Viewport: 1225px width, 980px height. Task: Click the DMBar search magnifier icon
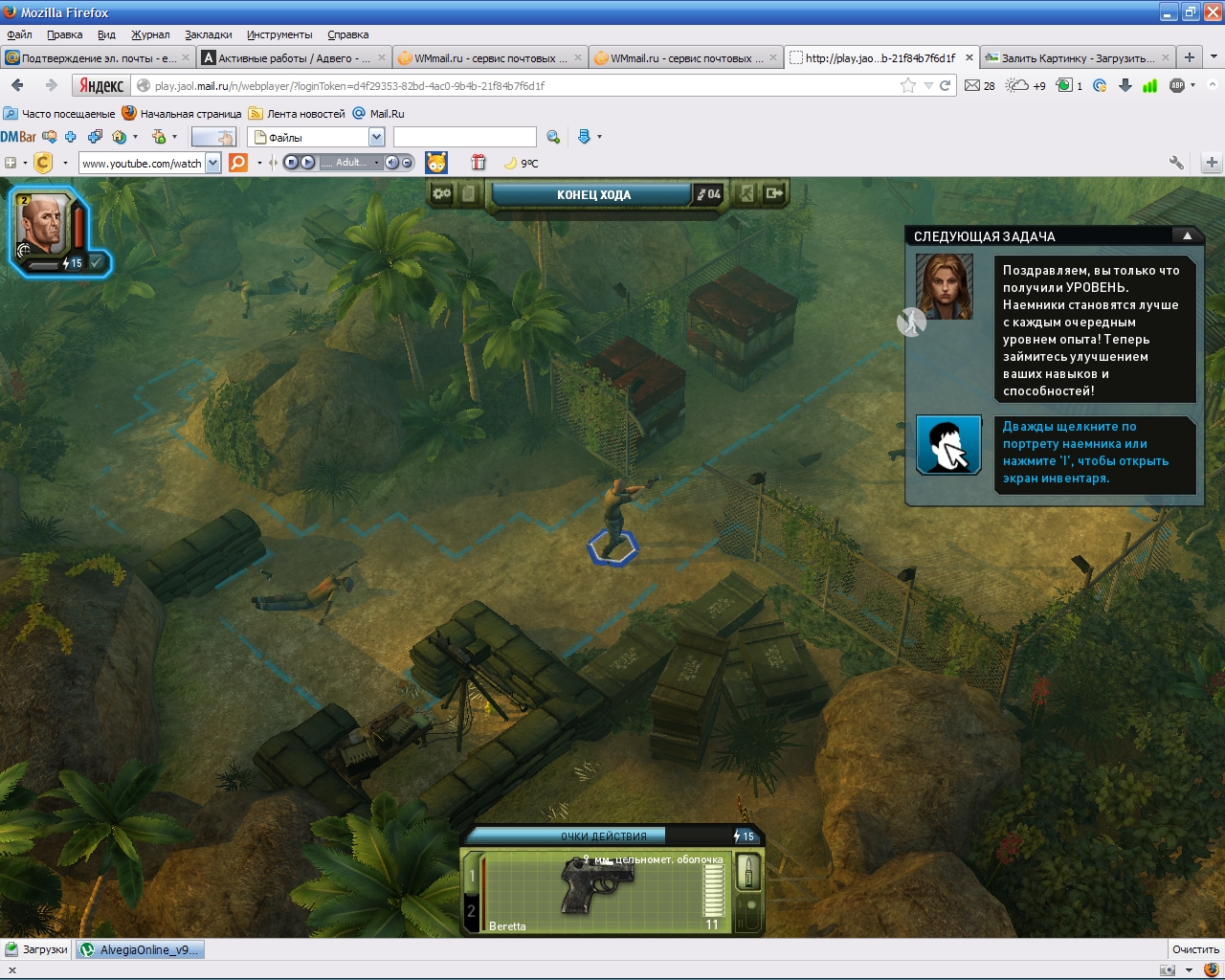[553, 137]
